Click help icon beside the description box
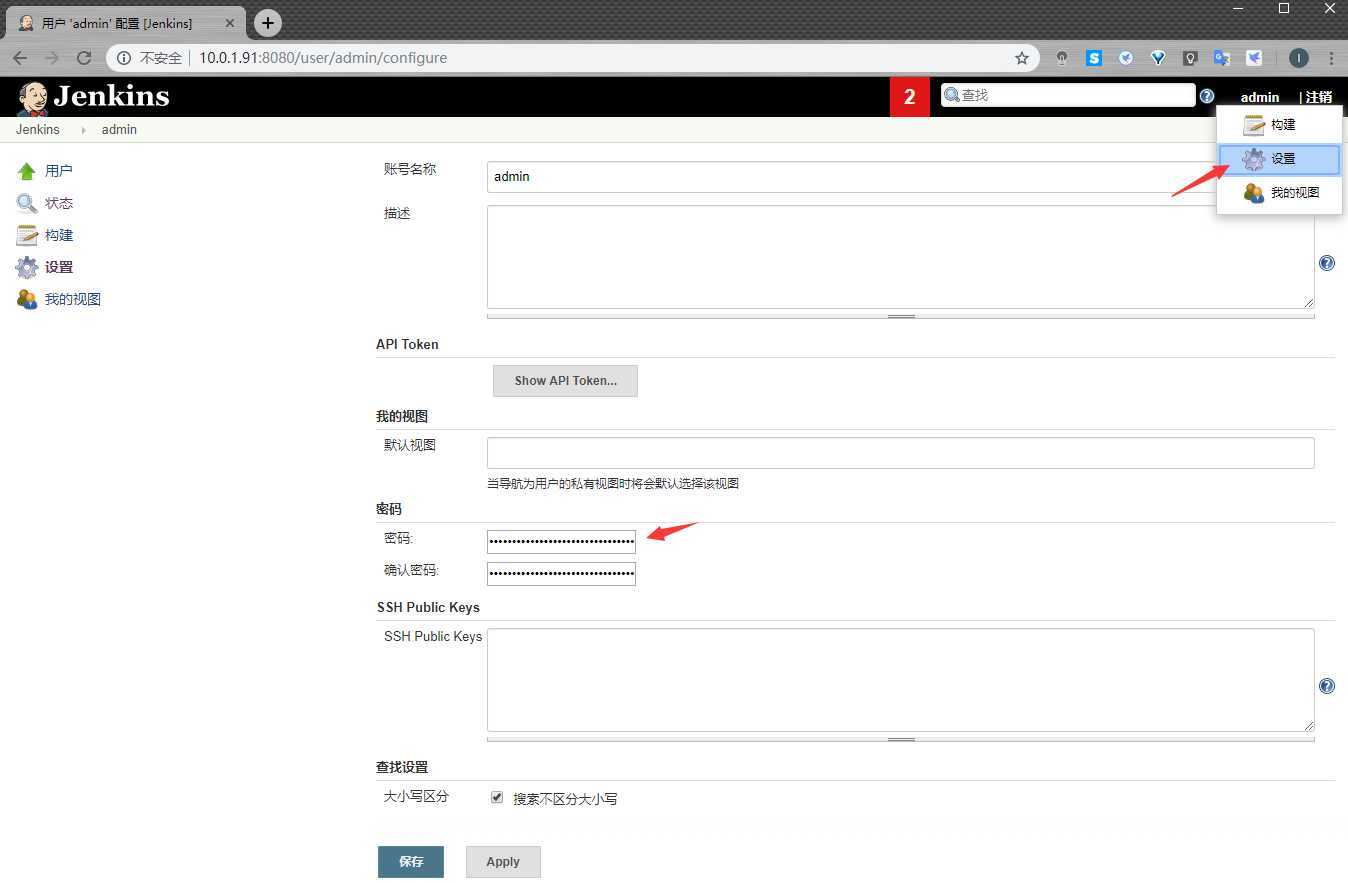Viewport: 1348px width, 883px height. click(x=1326, y=263)
